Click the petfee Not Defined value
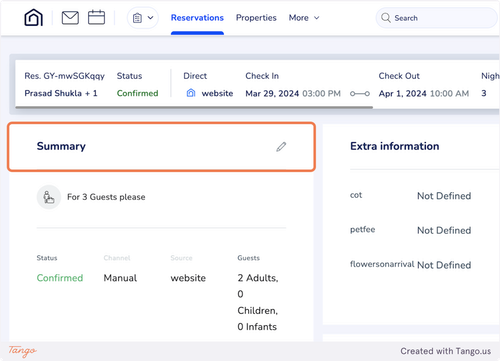500x361 pixels. point(444,230)
